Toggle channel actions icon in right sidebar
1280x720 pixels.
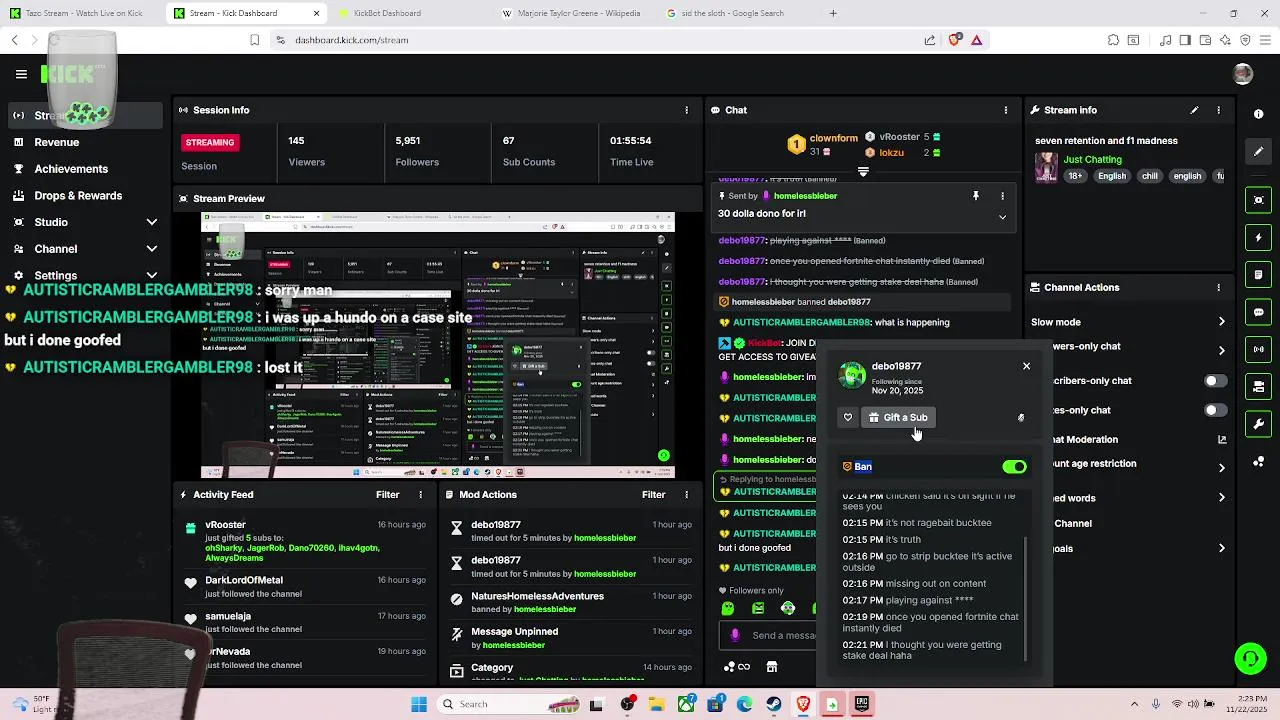(x=1259, y=387)
